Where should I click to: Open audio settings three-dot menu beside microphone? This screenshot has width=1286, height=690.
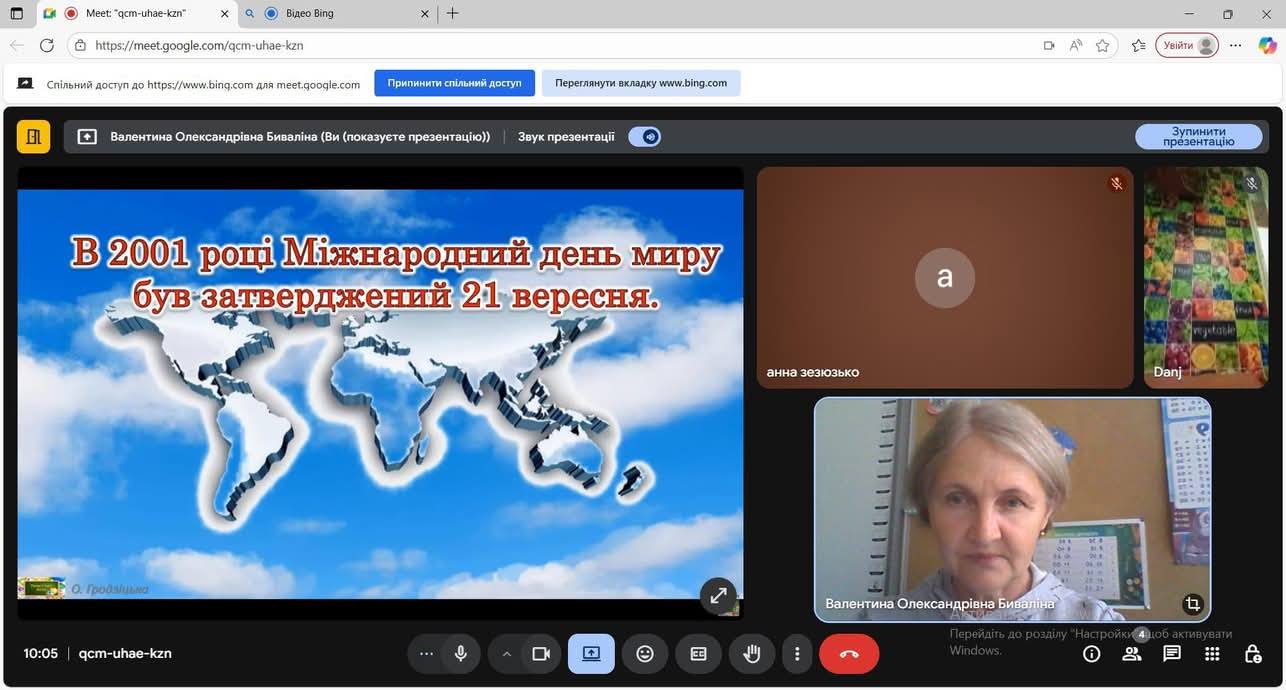click(x=427, y=654)
